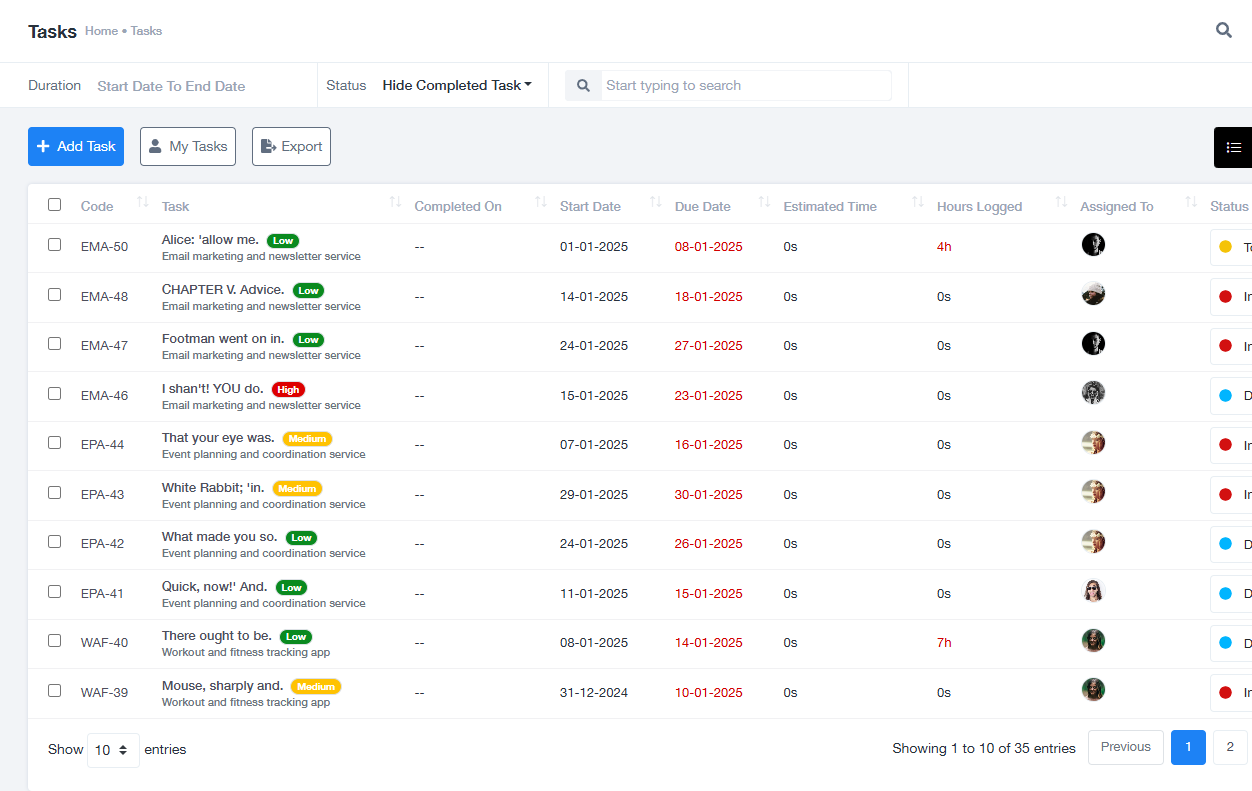
Task: Check the box for WAF-39 row
Action: click(x=55, y=690)
